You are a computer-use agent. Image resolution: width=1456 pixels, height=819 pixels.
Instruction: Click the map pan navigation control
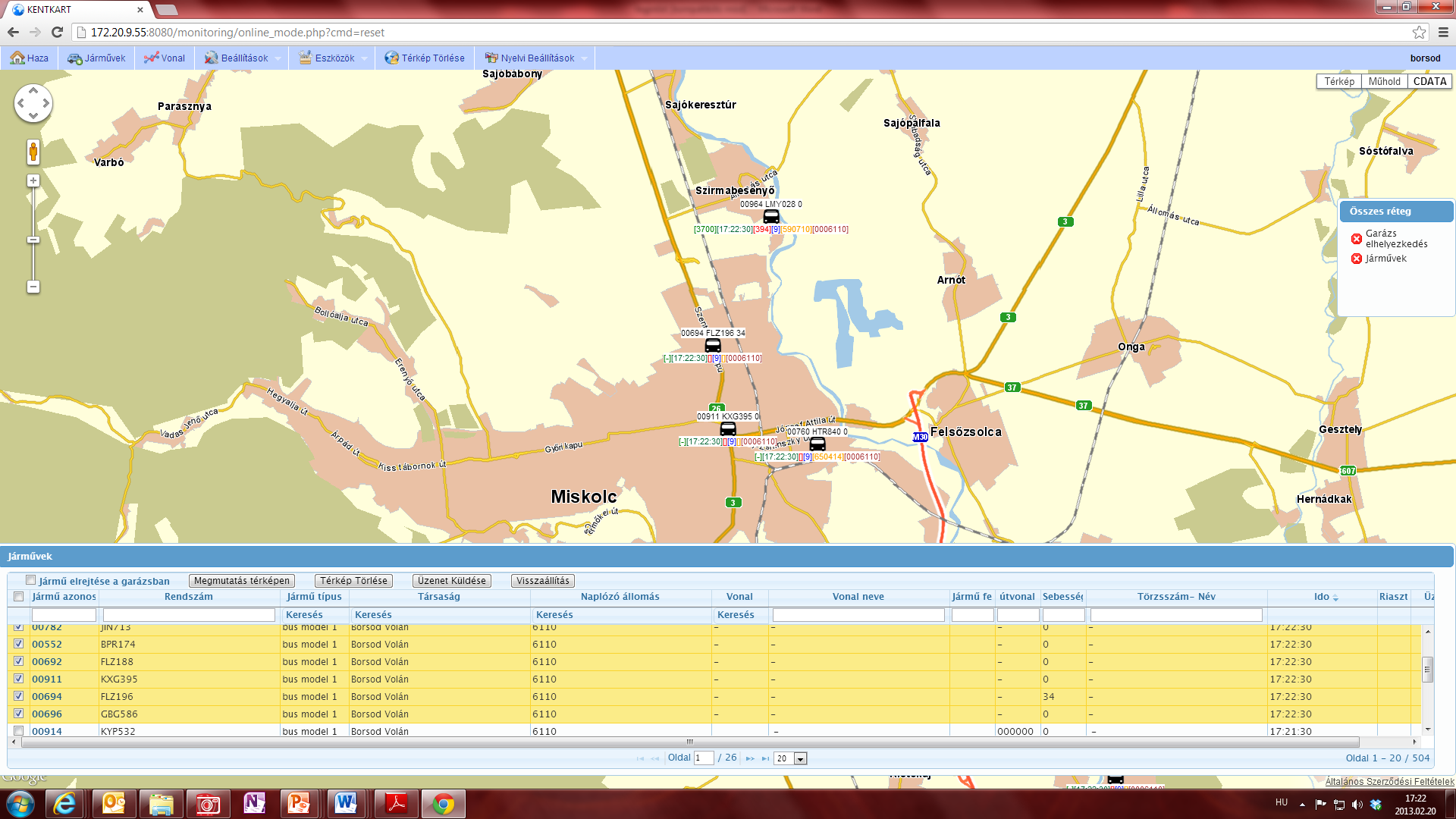tap(33, 103)
